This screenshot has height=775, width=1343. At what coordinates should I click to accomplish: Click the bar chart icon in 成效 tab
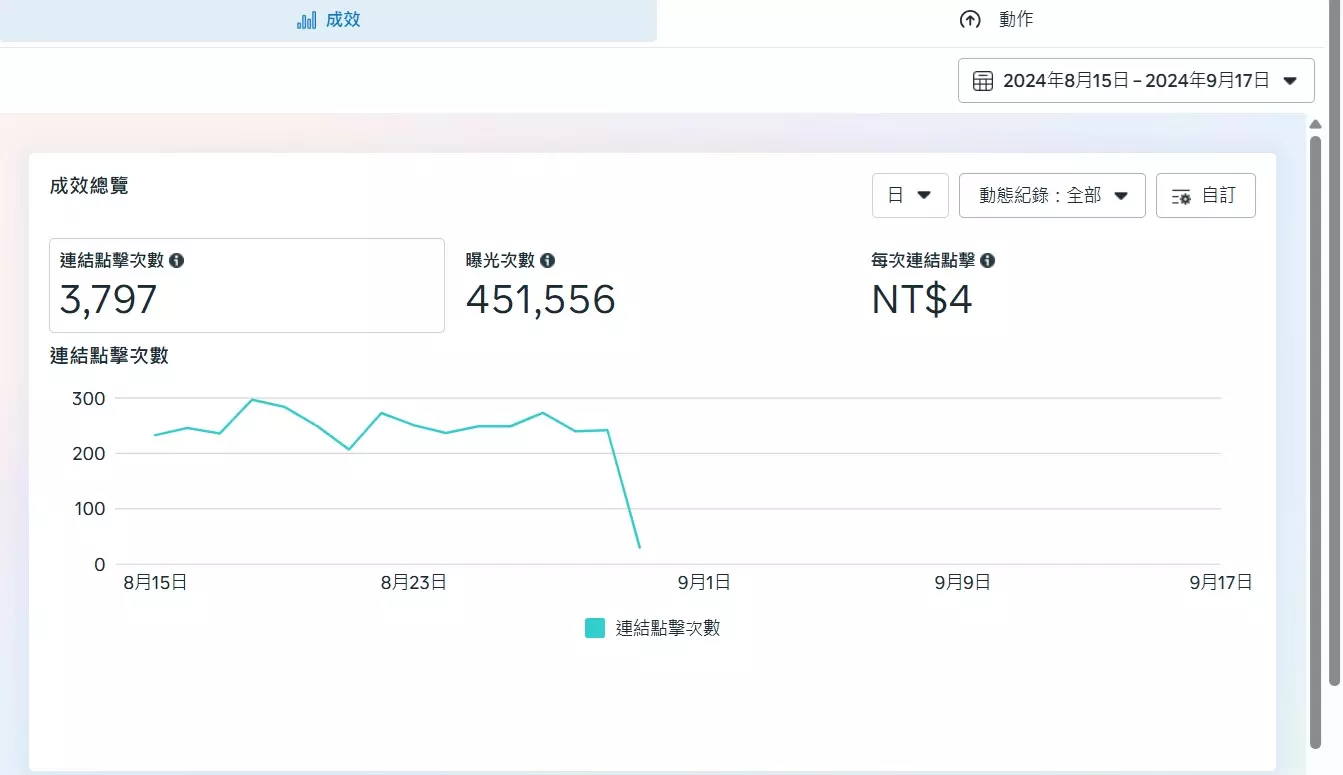pyautogui.click(x=306, y=20)
